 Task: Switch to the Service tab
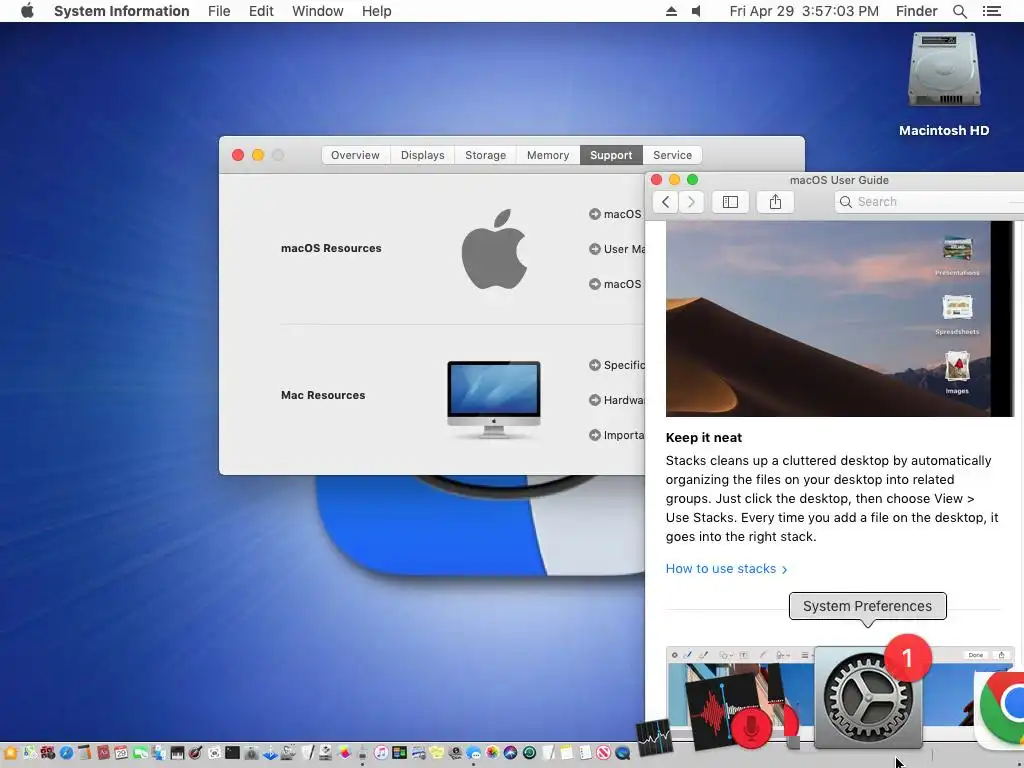click(x=673, y=155)
